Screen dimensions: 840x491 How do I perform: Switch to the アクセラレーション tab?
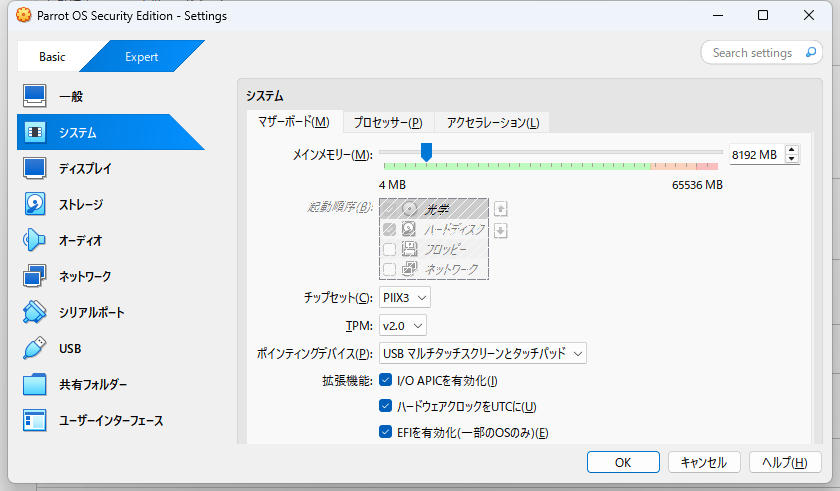pyautogui.click(x=493, y=123)
